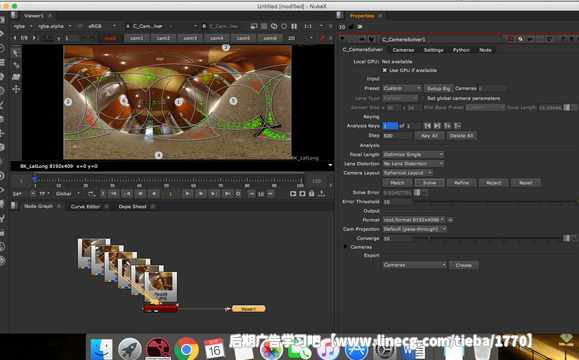Toggle the center node circle icon in node header
Screen dimensions: 579x360
(352, 39)
